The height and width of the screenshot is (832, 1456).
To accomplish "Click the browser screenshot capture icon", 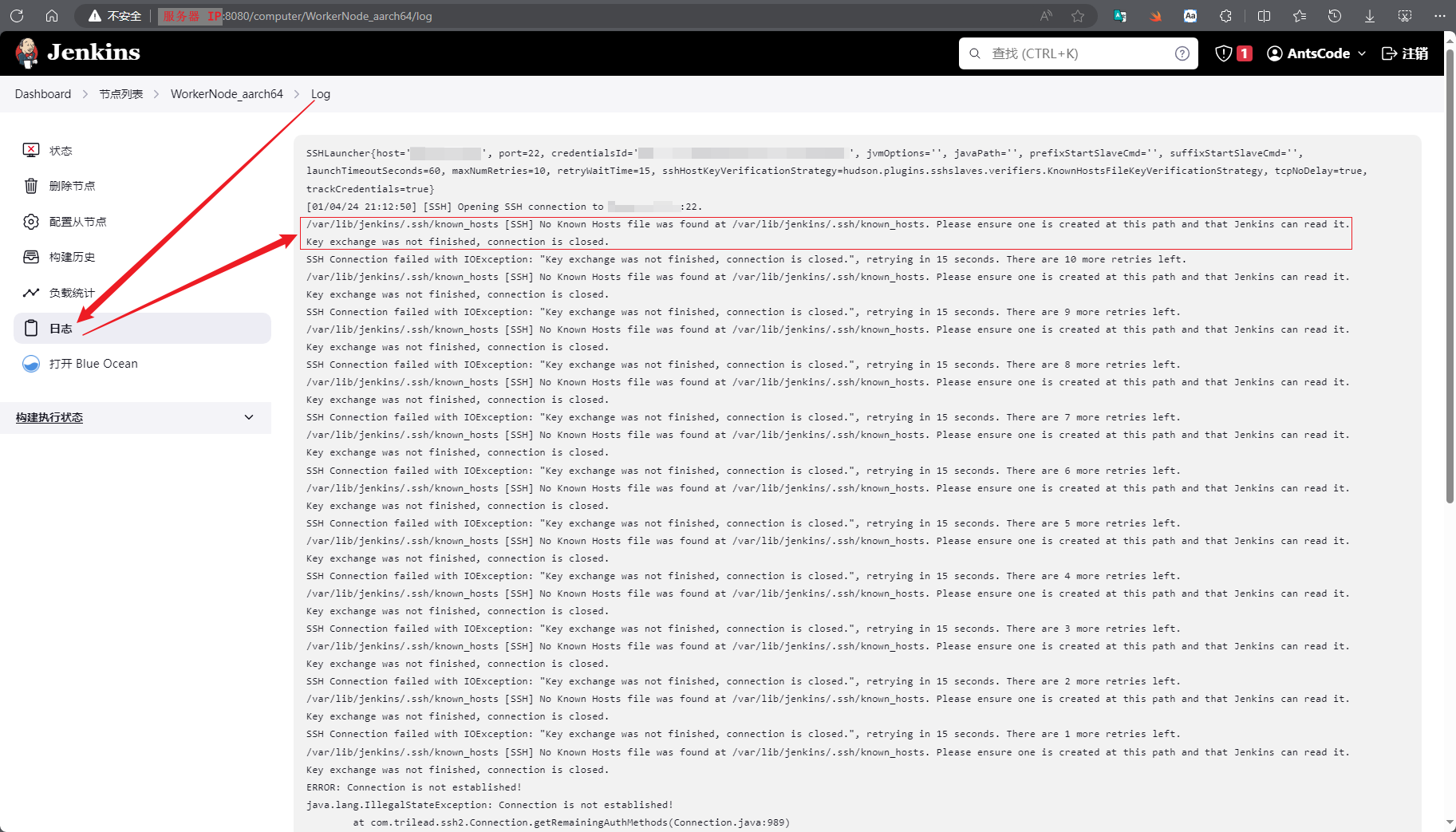I will [x=1405, y=16].
